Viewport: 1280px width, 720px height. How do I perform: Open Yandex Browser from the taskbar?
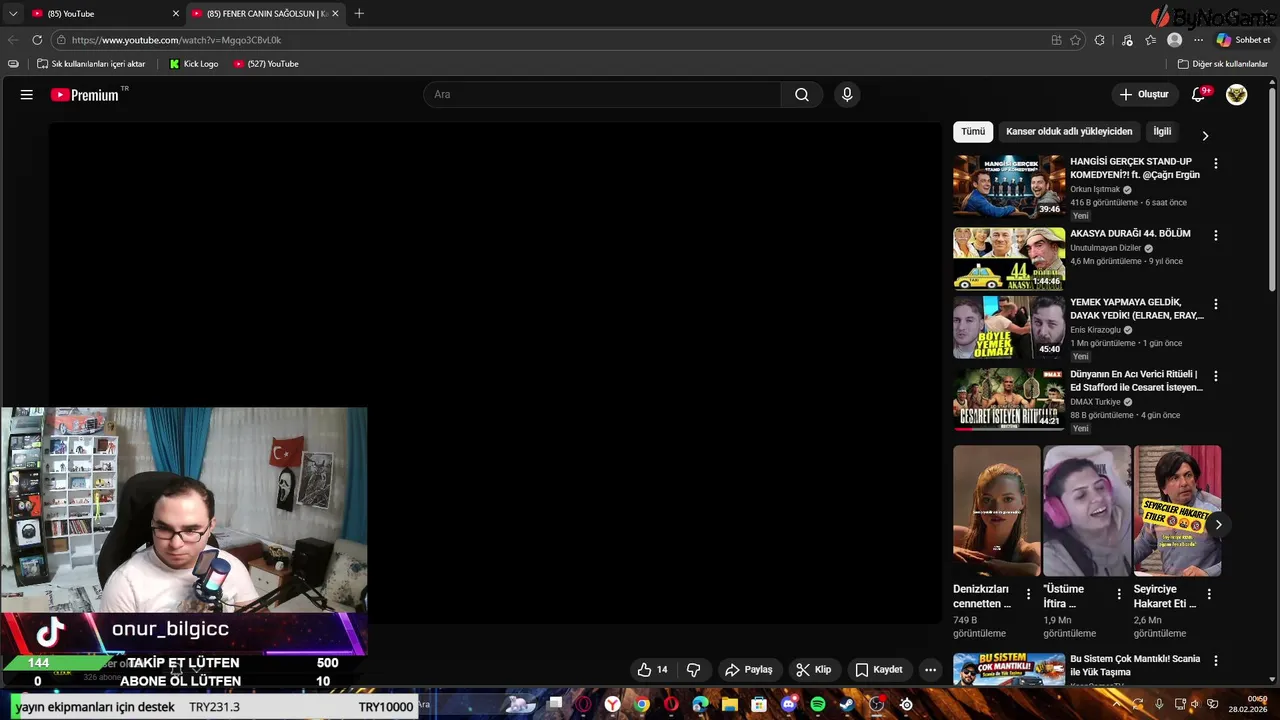612,704
